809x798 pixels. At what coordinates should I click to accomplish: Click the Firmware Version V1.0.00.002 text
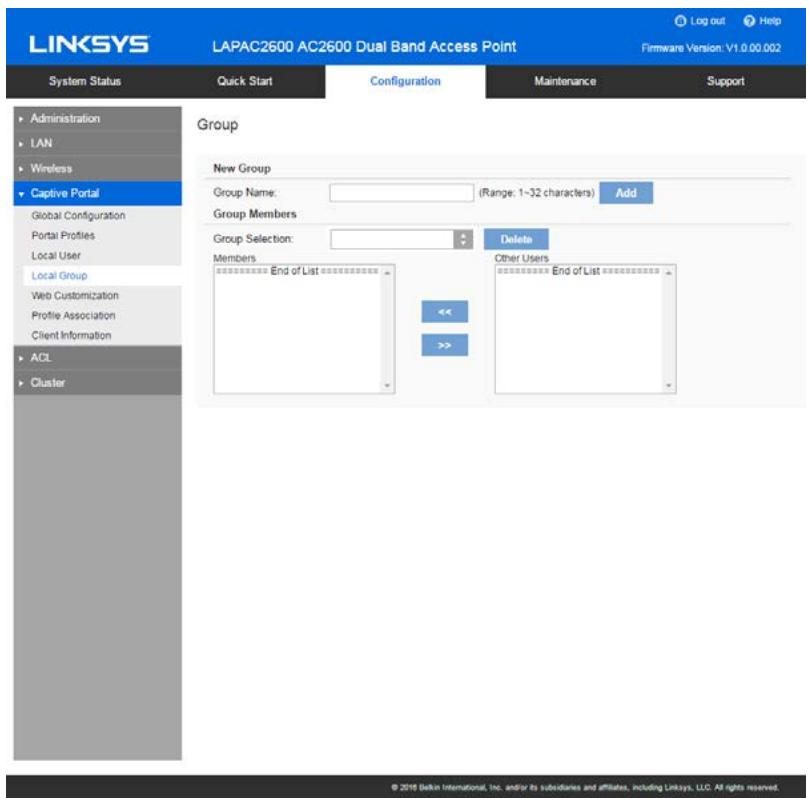click(711, 48)
